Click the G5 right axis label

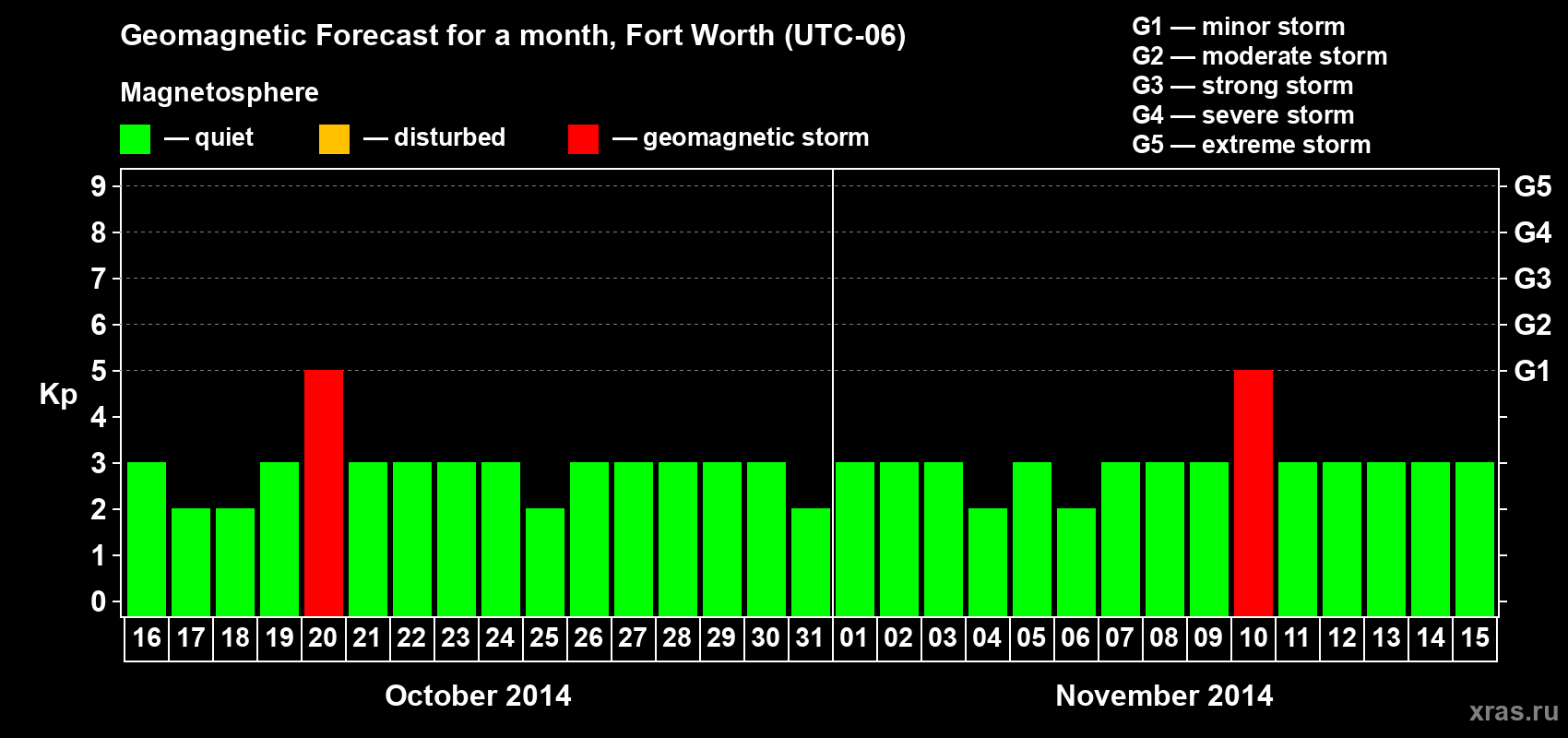coord(1533,186)
